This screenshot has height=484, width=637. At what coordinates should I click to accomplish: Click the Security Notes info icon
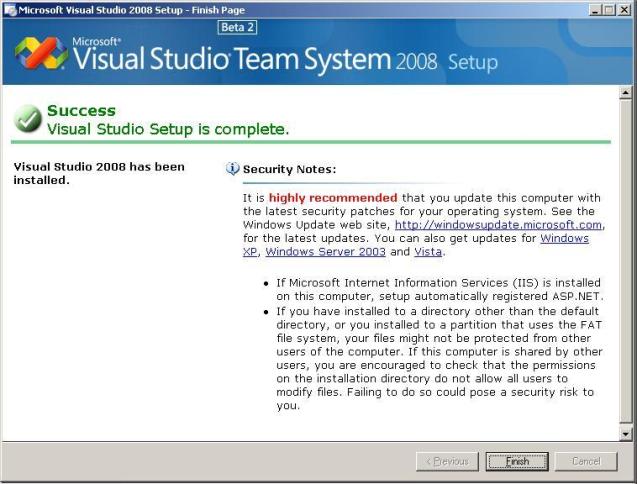pos(232,169)
